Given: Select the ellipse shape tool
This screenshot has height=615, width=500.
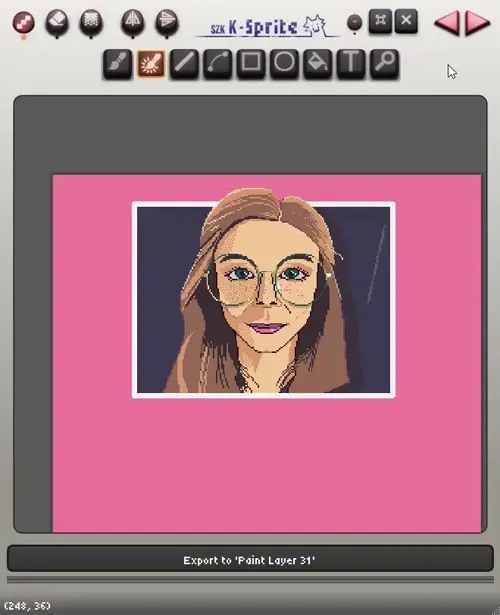Looking at the screenshot, I should (284, 64).
